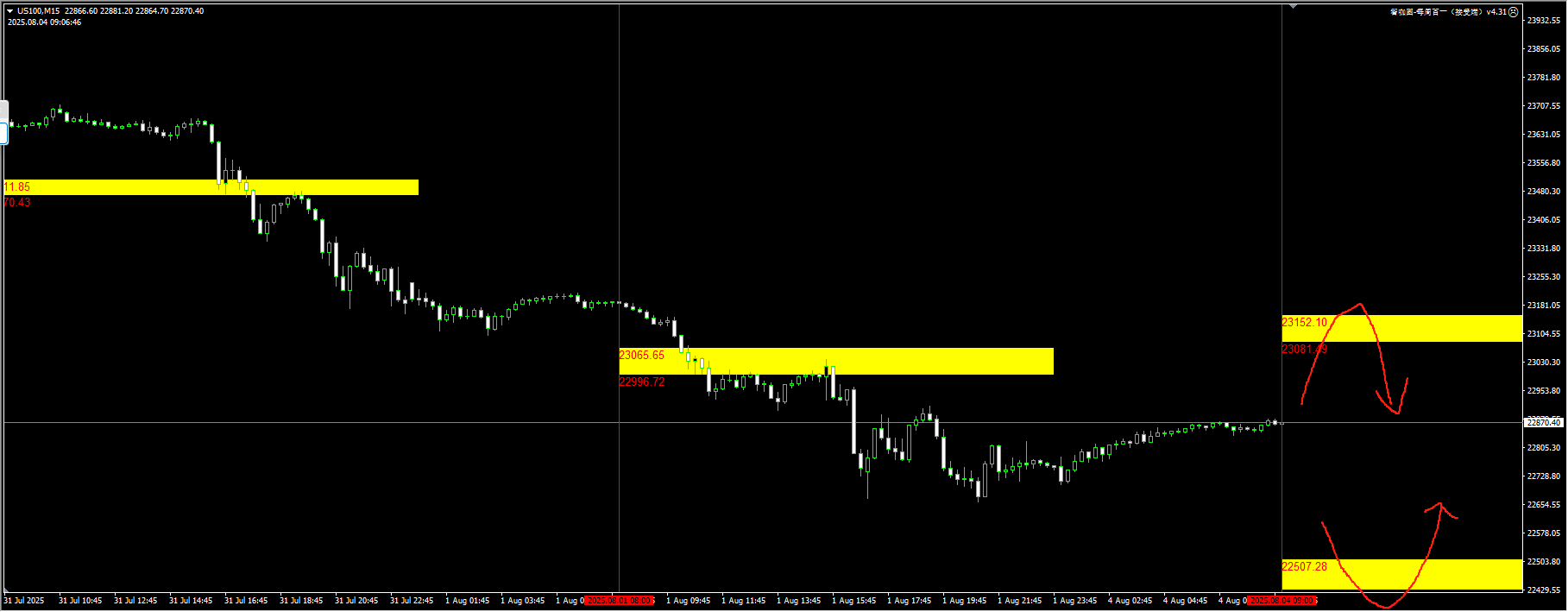Open the US100,M15 chart dropdown arrow
This screenshot has height=612, width=1568.
[x=10, y=11]
